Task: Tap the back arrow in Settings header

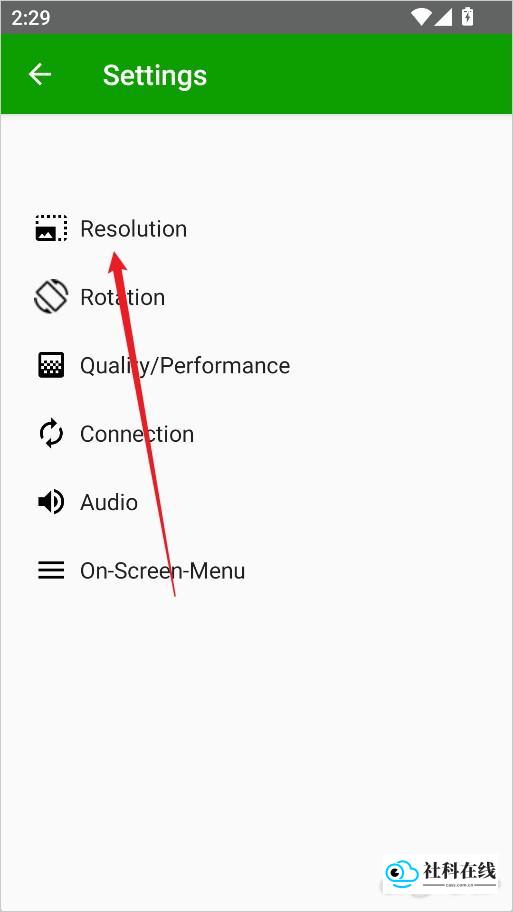Action: pyautogui.click(x=40, y=74)
